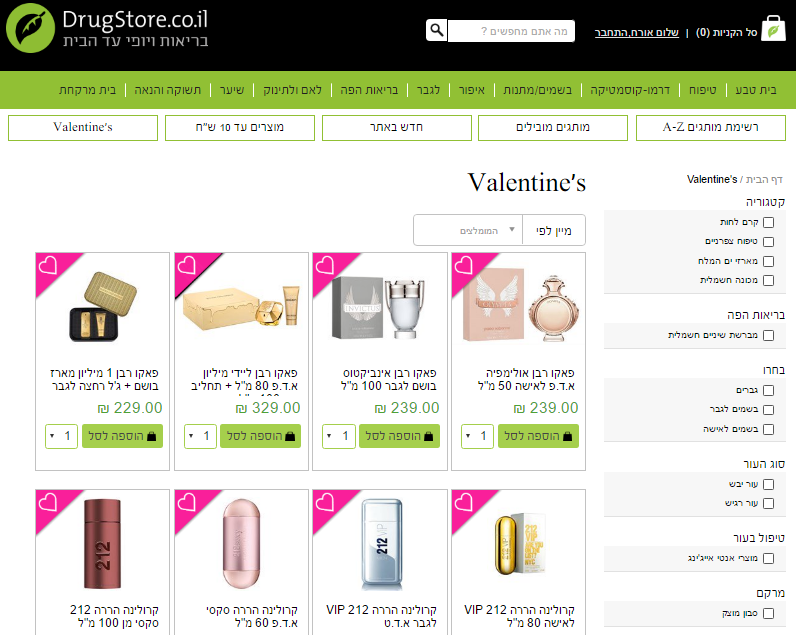Click heart icon on 1 Million gift set

point(48,265)
